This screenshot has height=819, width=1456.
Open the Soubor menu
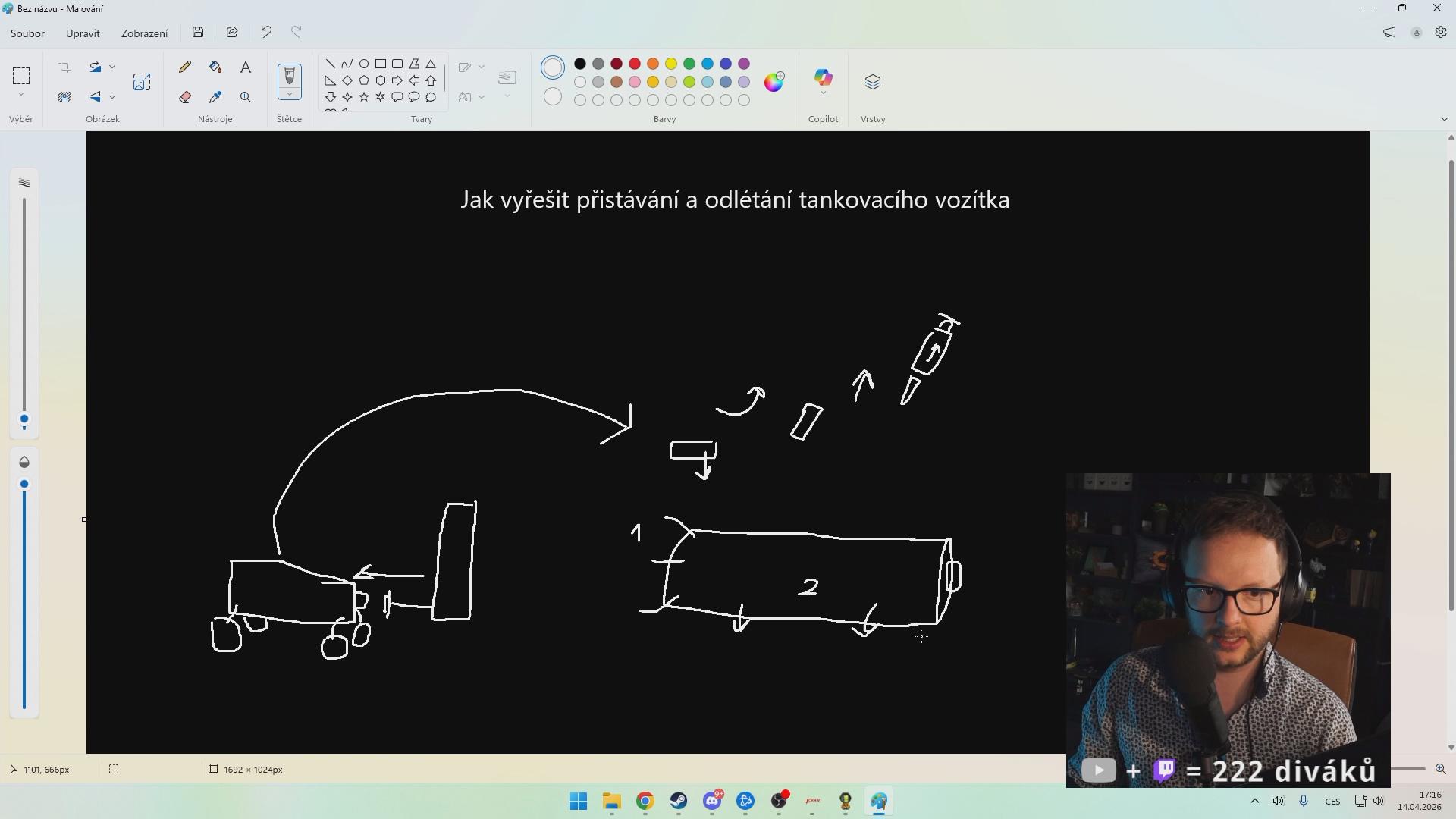[27, 33]
